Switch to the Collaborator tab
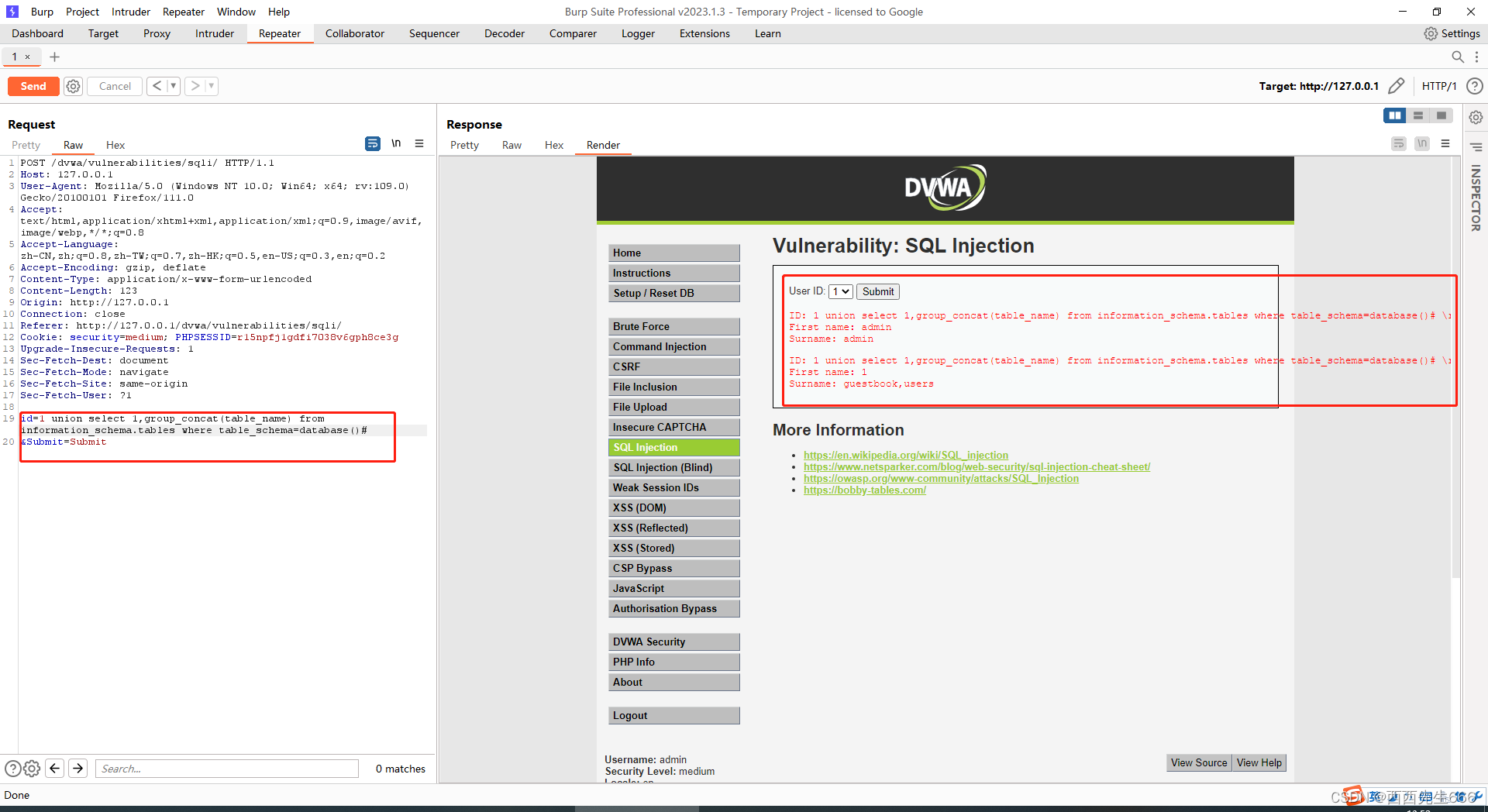 click(355, 33)
